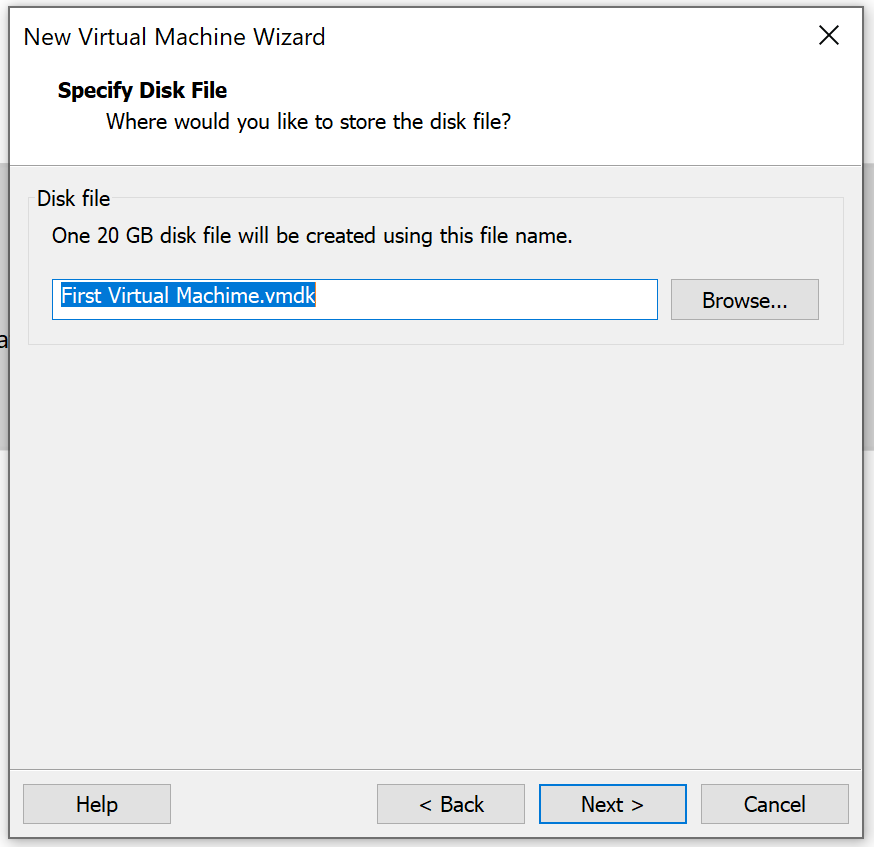Select the highlighted filename text

click(x=188, y=295)
